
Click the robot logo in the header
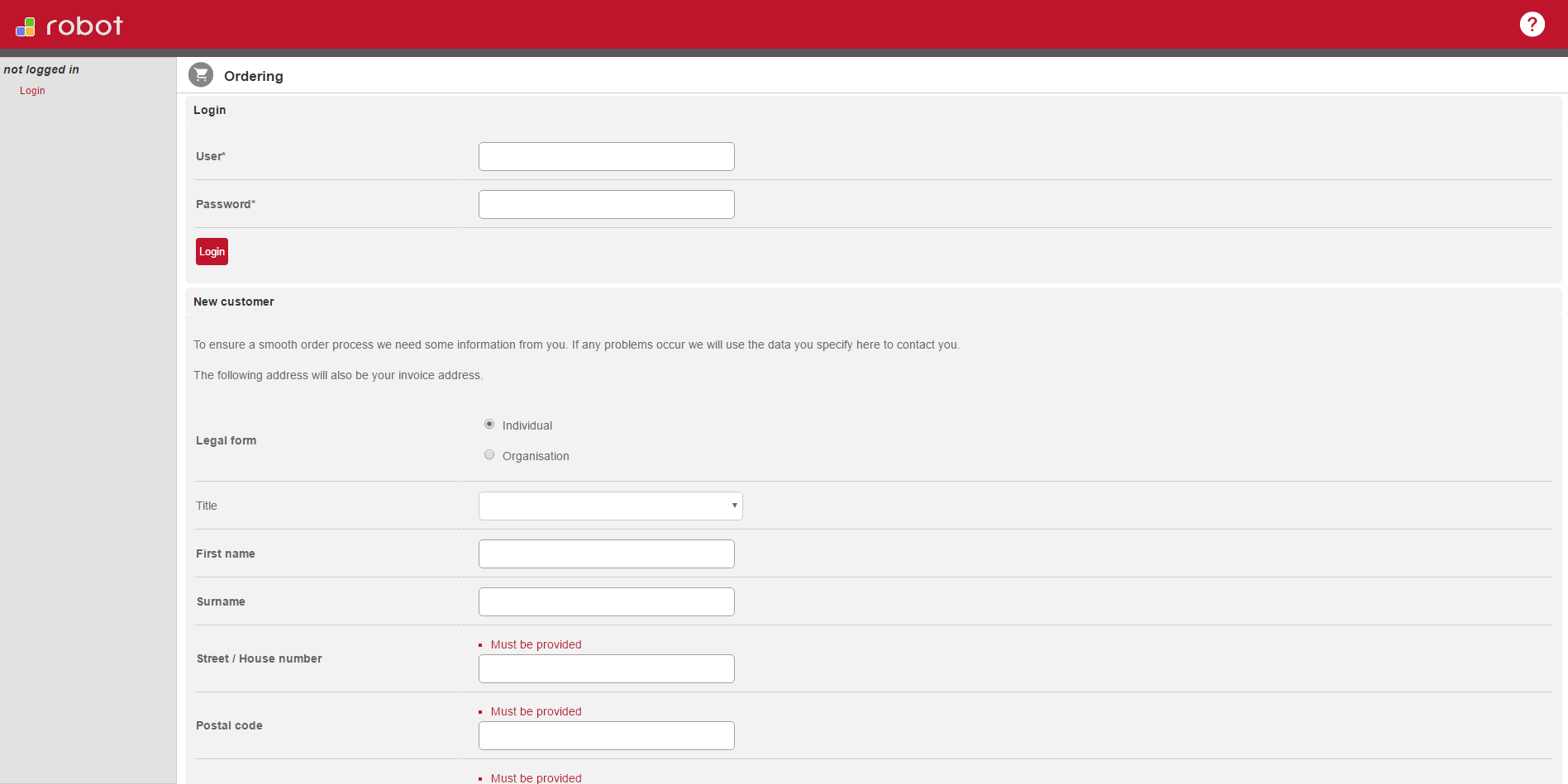click(69, 26)
